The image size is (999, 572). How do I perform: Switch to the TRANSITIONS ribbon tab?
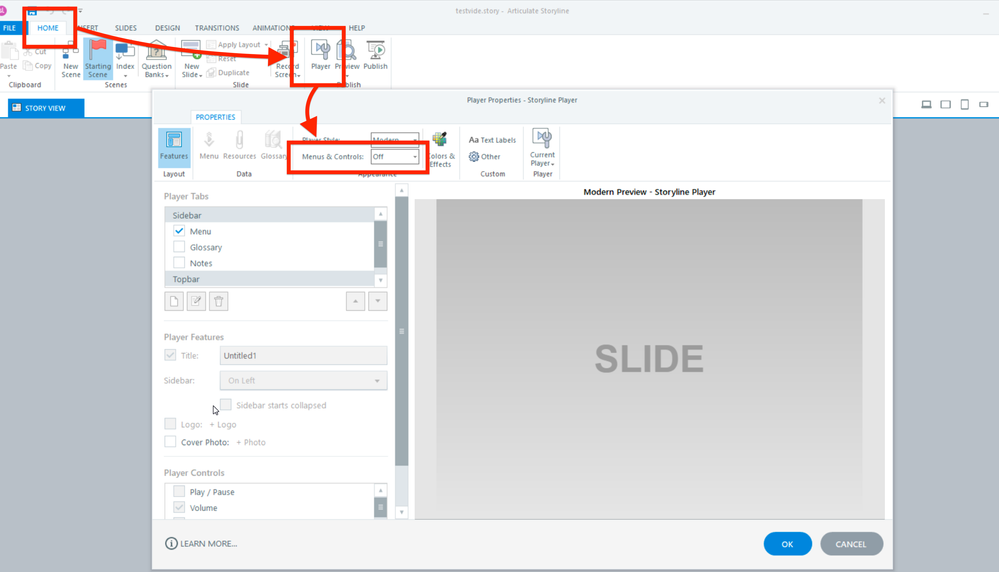point(217,28)
